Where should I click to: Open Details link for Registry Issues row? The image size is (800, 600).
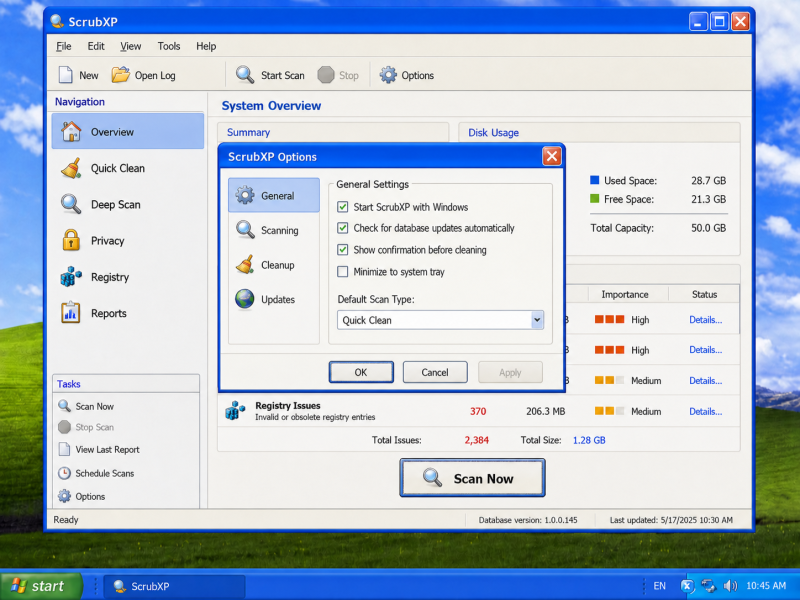point(706,411)
